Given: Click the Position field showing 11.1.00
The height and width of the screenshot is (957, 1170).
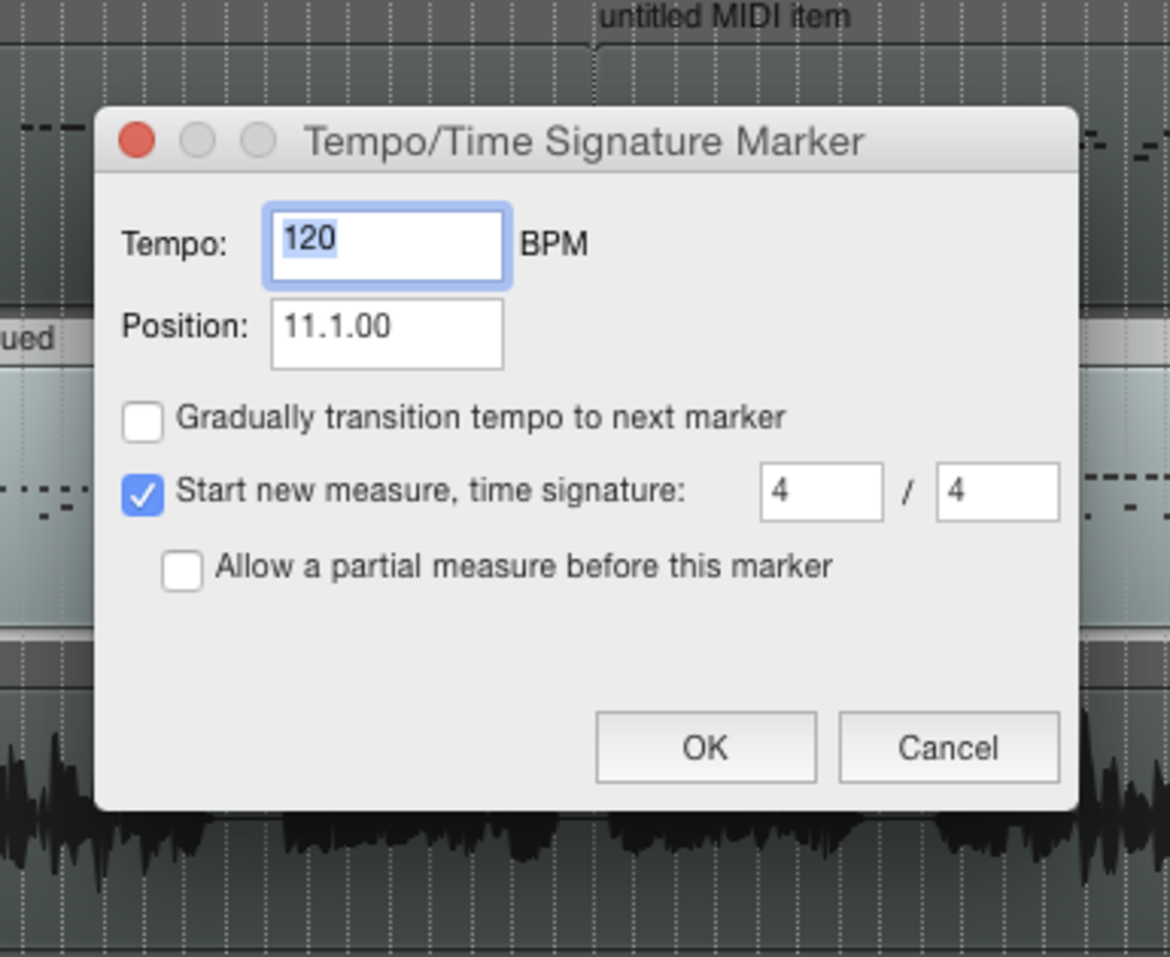Looking at the screenshot, I should 387,333.
